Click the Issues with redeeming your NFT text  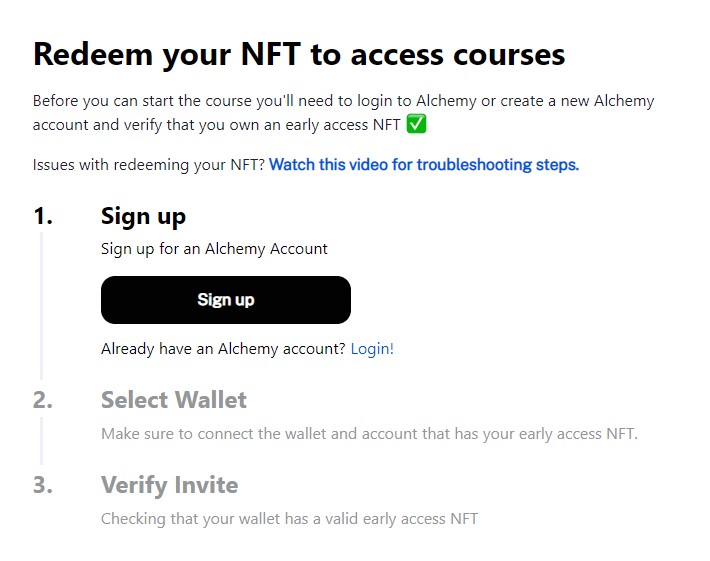point(149,165)
